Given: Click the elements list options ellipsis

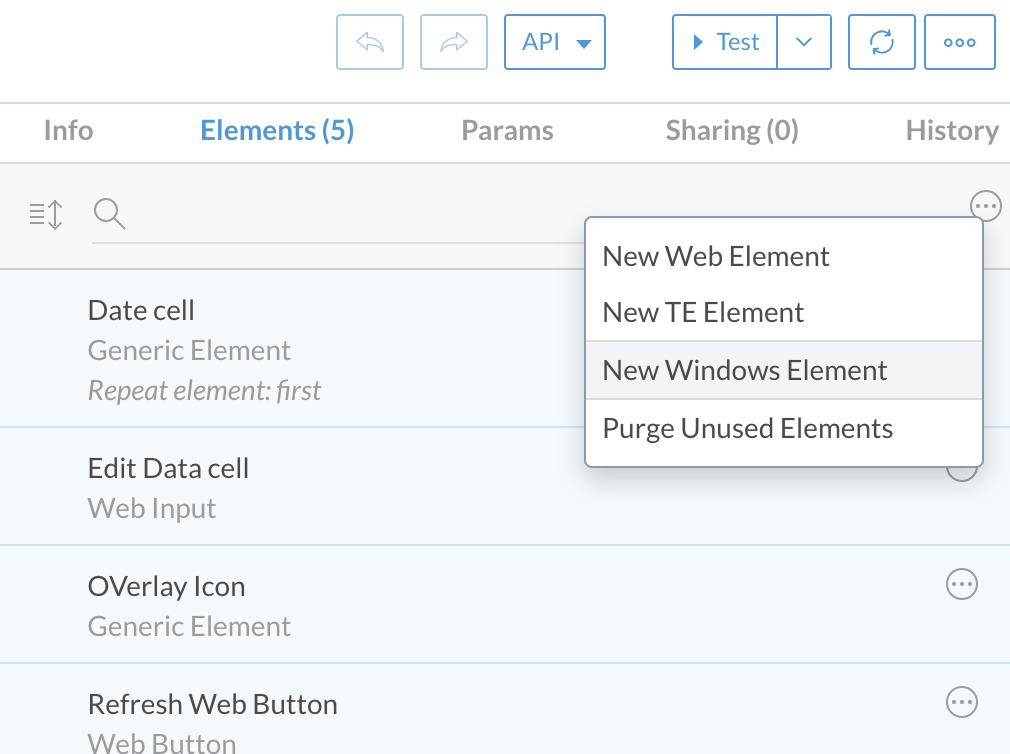Looking at the screenshot, I should (x=986, y=206).
